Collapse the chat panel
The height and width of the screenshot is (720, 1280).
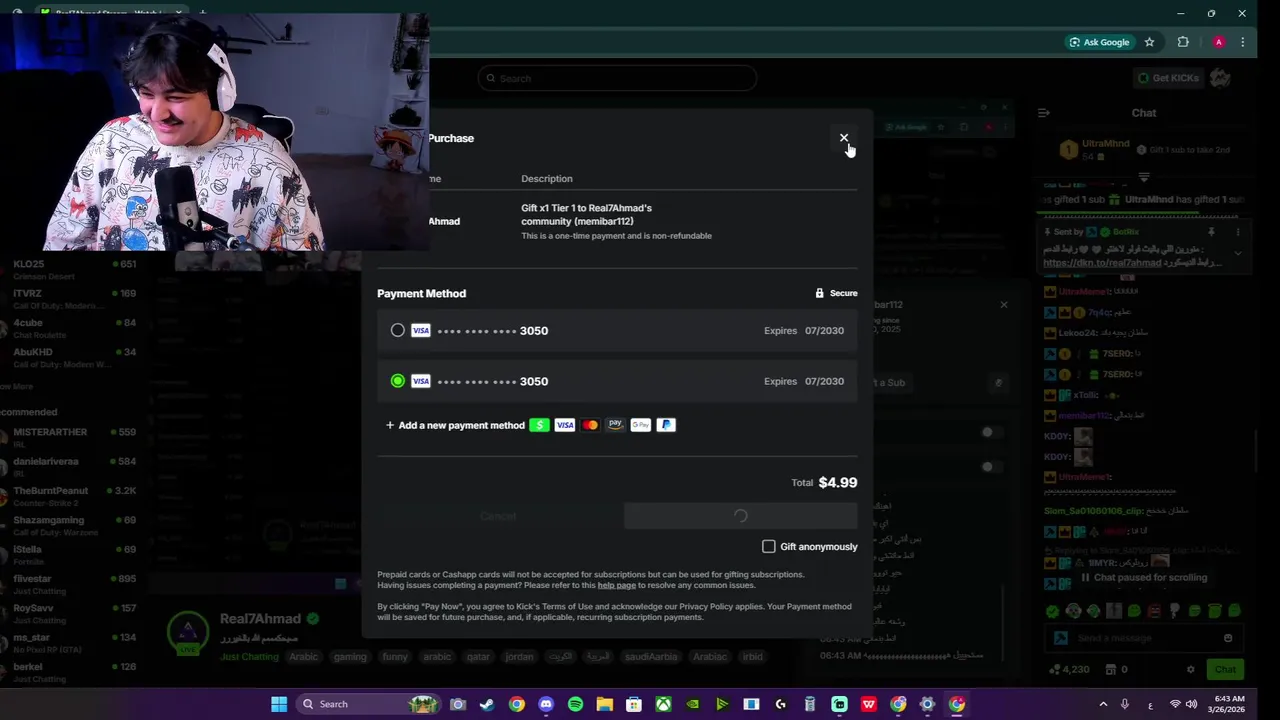point(1043,113)
